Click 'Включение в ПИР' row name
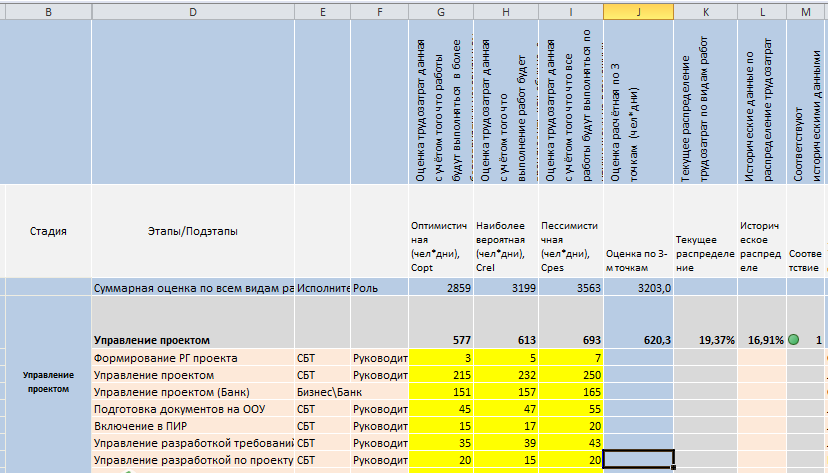The width and height of the screenshot is (828, 473). [193, 425]
